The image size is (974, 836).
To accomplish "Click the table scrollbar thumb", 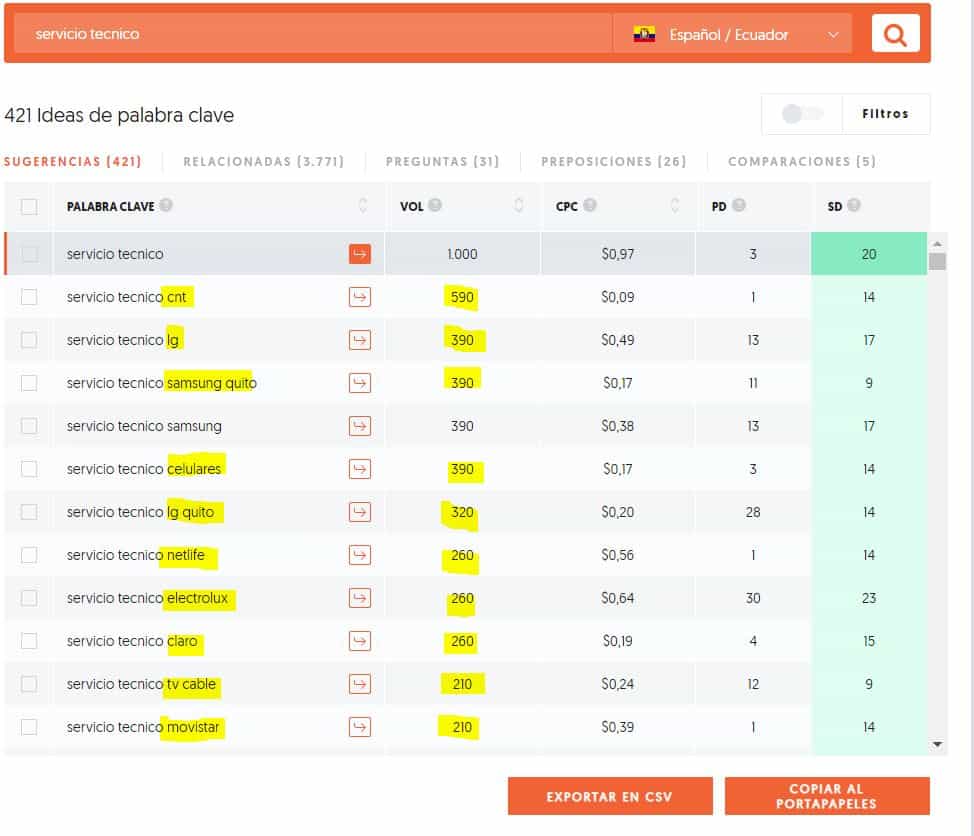I will (x=937, y=261).
